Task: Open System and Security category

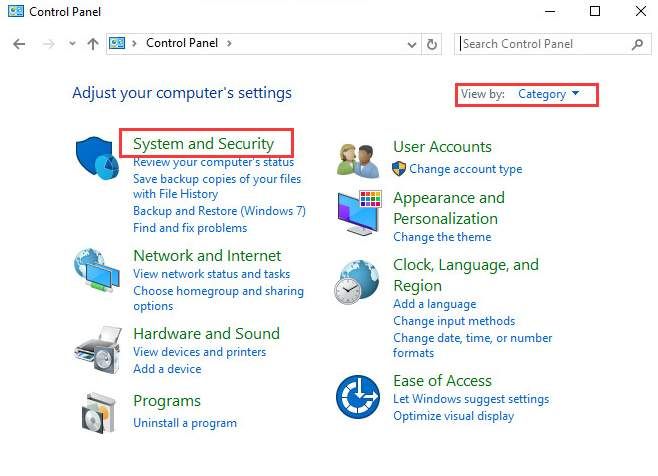Action: click(203, 143)
